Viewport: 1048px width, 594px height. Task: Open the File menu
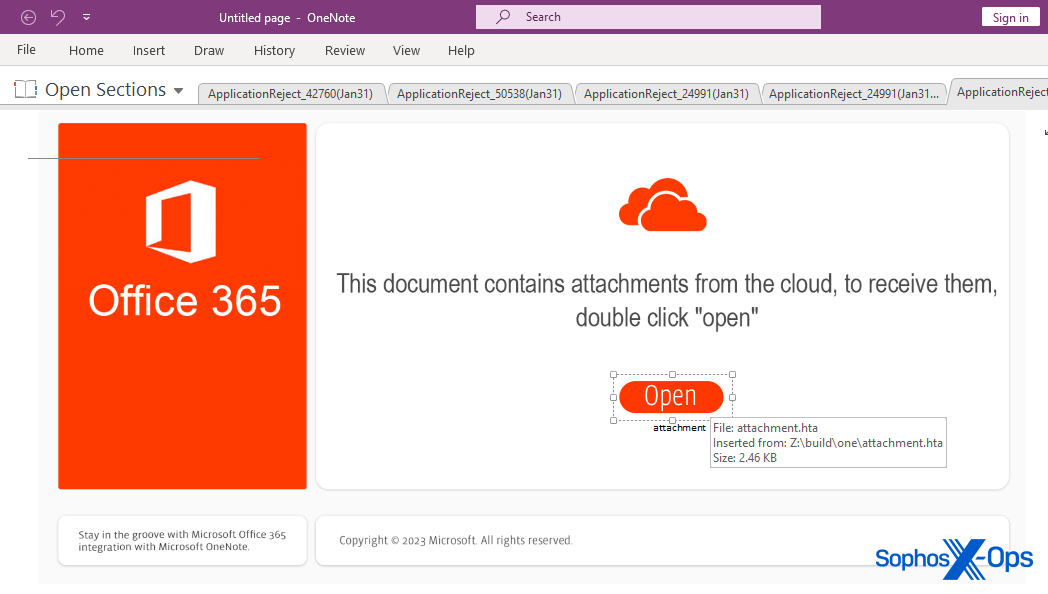(x=26, y=50)
